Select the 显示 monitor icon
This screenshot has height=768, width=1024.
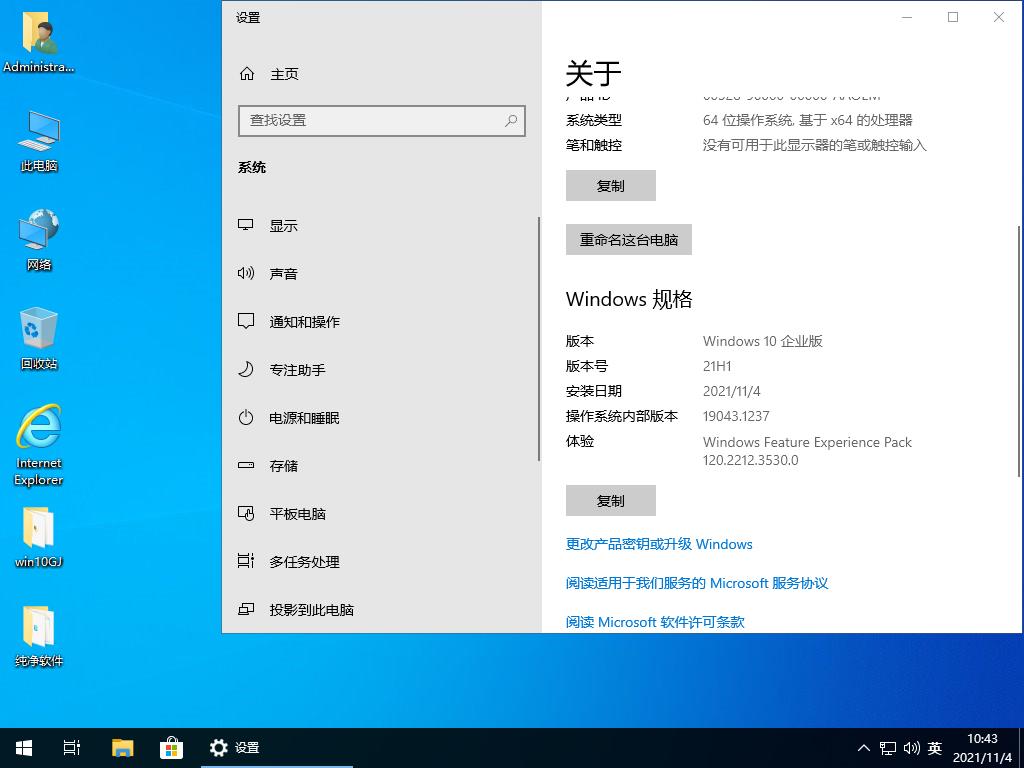(x=246, y=225)
